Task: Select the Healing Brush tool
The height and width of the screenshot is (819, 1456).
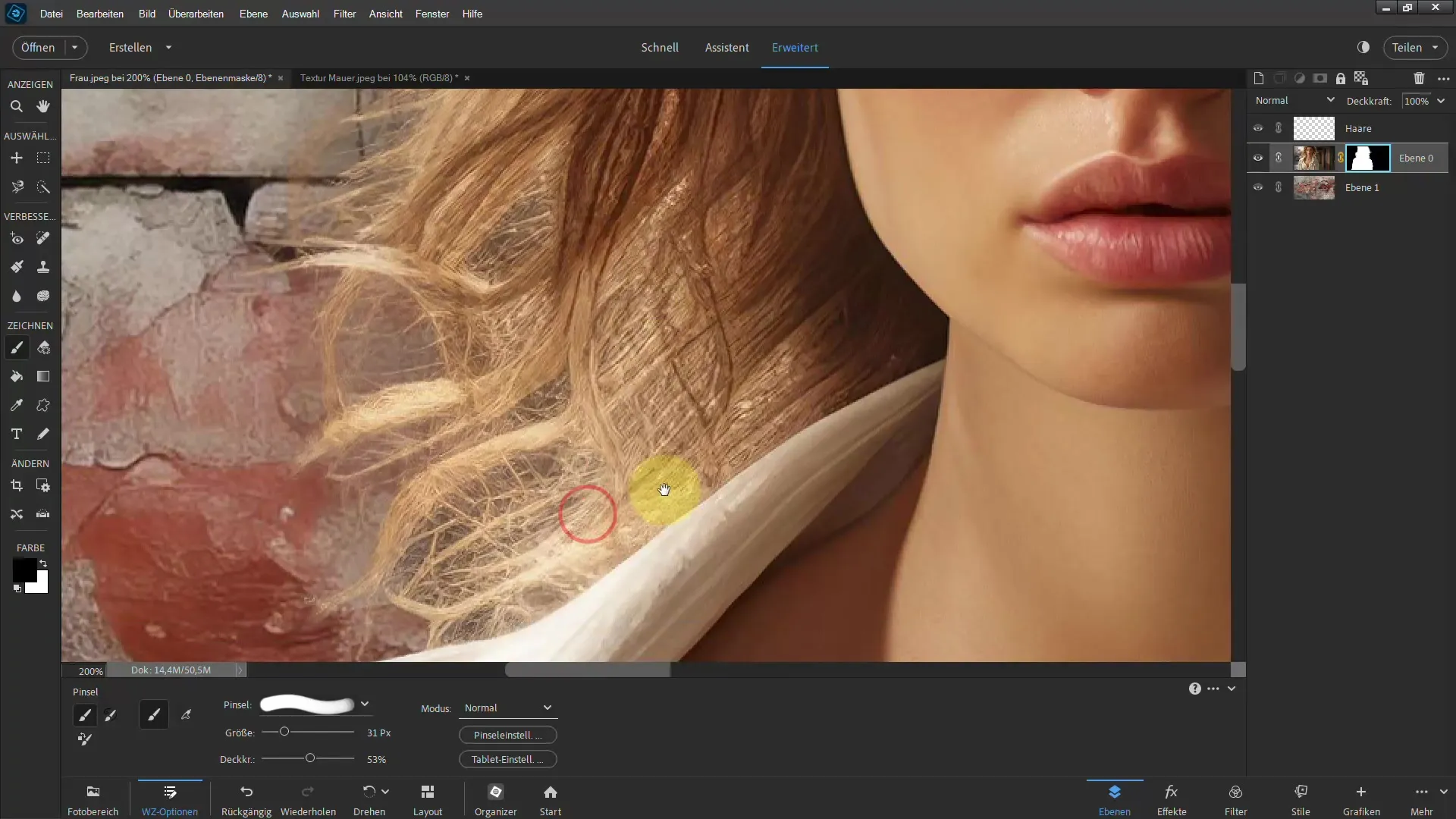Action: pyautogui.click(x=43, y=238)
